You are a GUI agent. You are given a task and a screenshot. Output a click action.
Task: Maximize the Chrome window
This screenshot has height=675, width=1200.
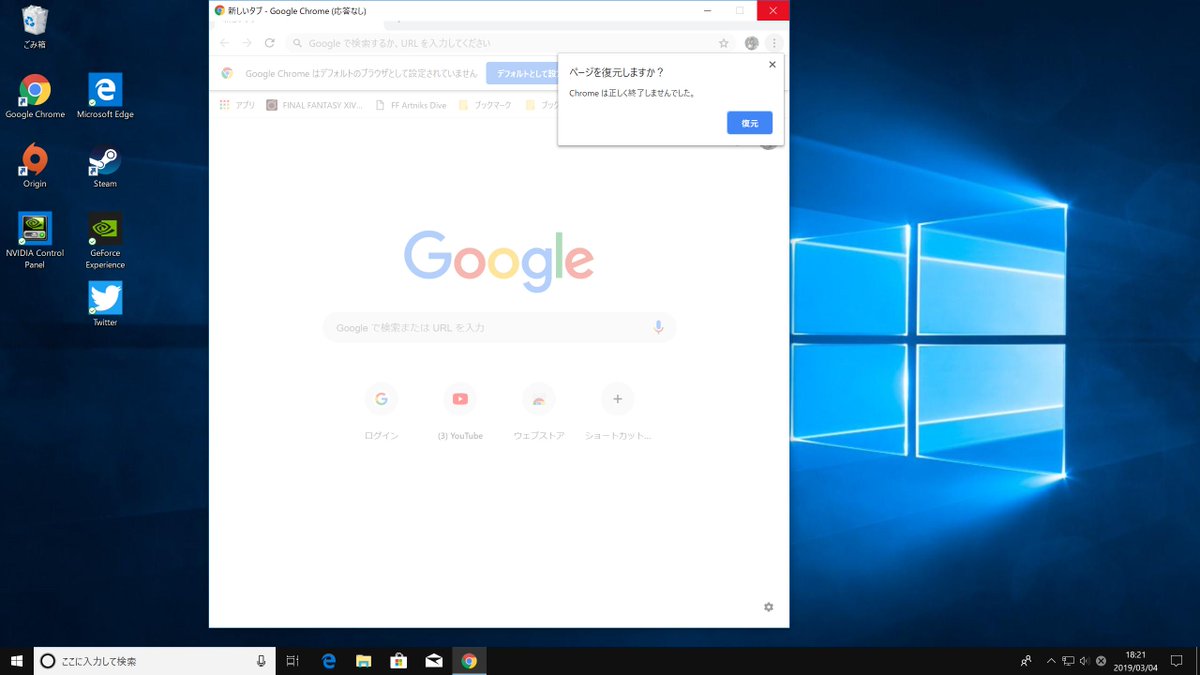point(740,10)
